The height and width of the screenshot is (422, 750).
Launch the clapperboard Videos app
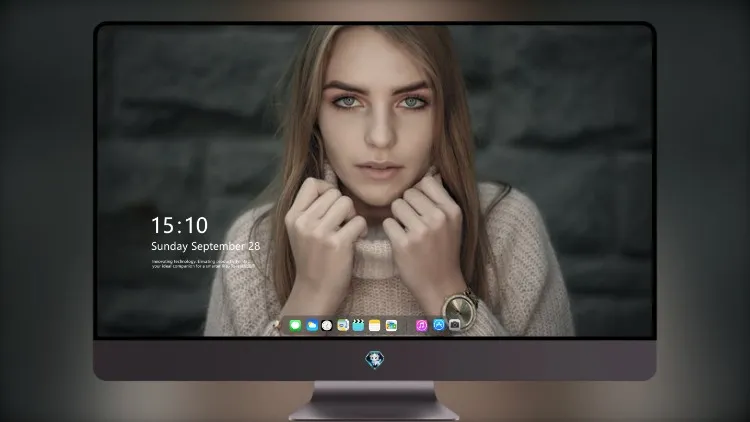click(358, 326)
